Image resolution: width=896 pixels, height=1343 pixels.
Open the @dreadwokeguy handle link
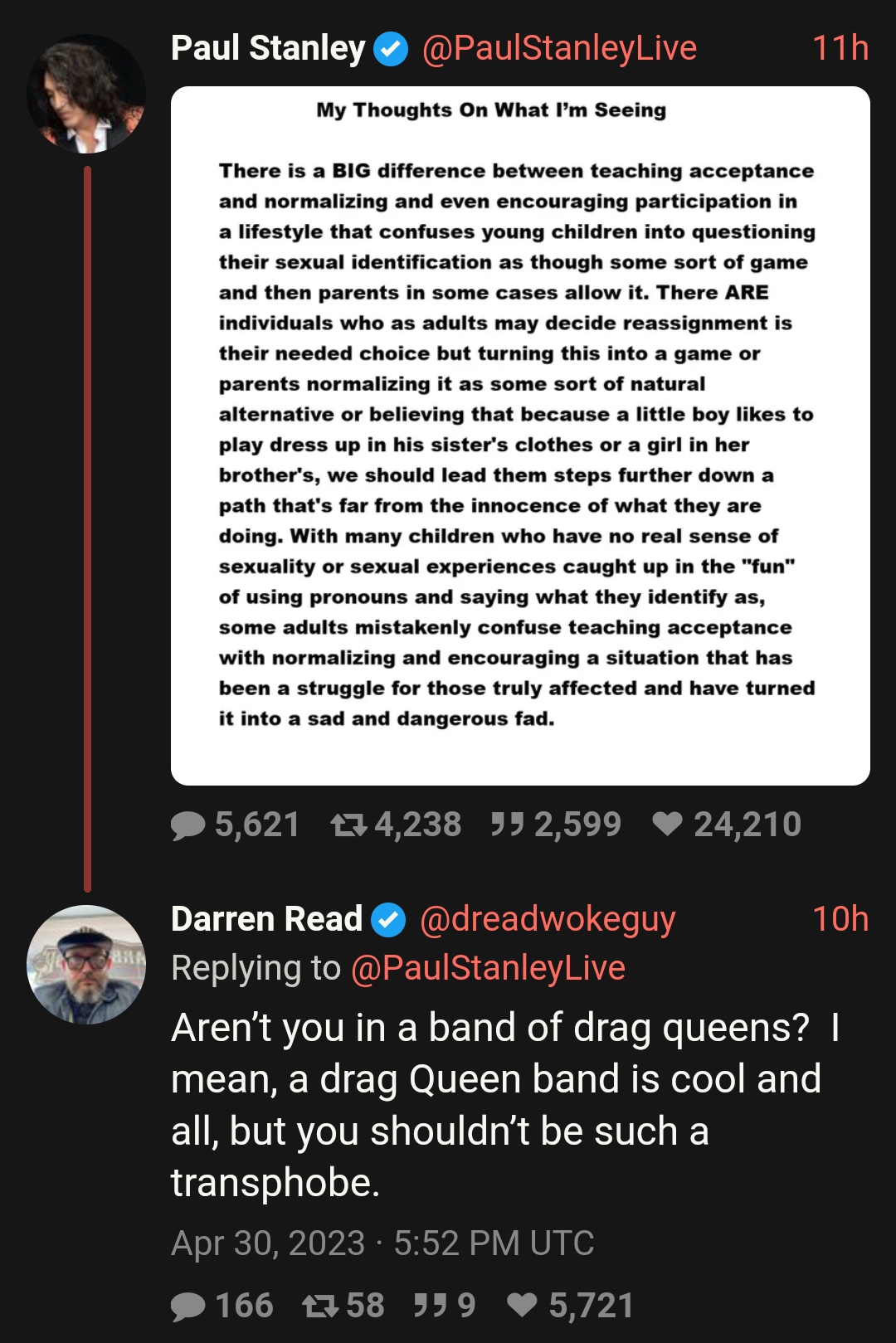(548, 920)
